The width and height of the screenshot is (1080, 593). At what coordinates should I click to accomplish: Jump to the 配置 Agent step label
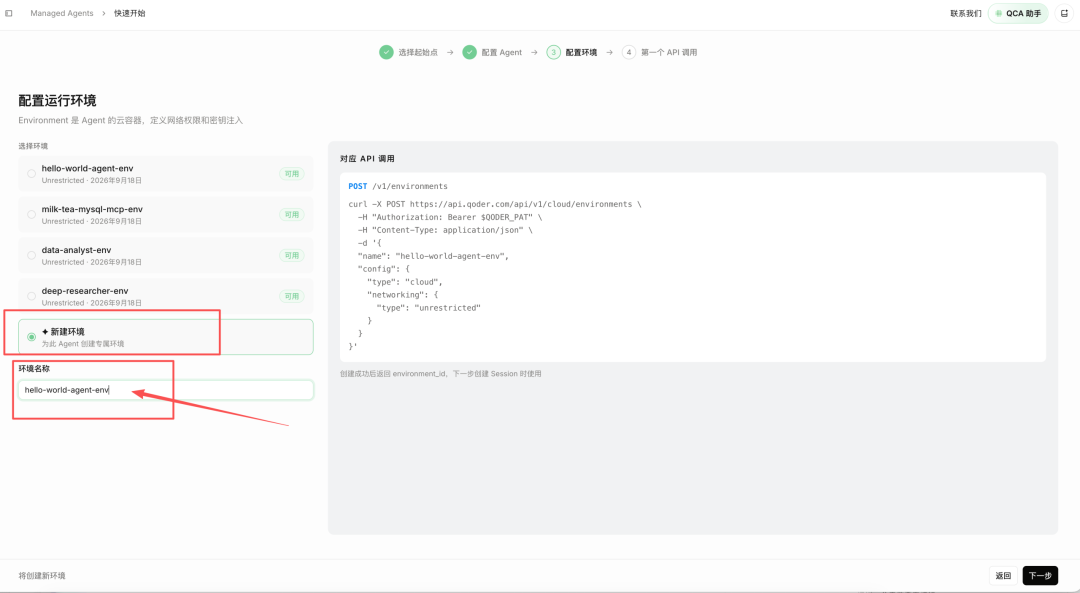coord(501,52)
